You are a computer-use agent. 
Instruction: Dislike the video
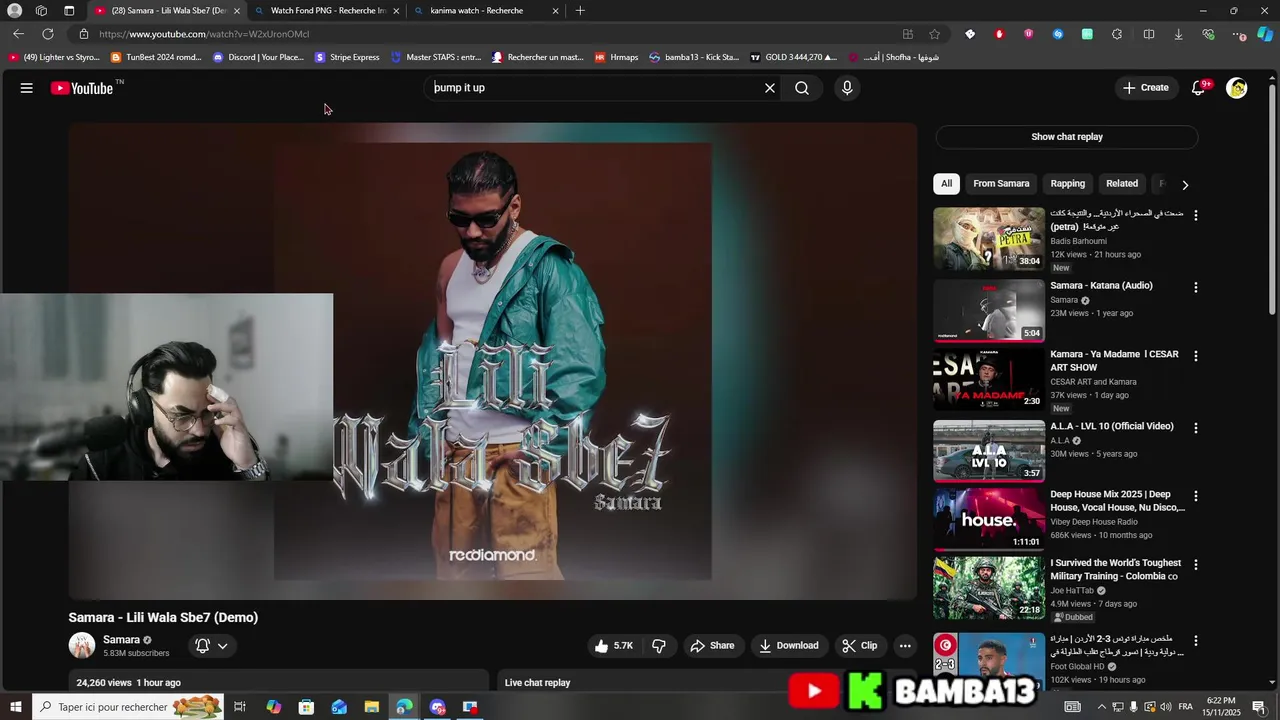click(659, 646)
